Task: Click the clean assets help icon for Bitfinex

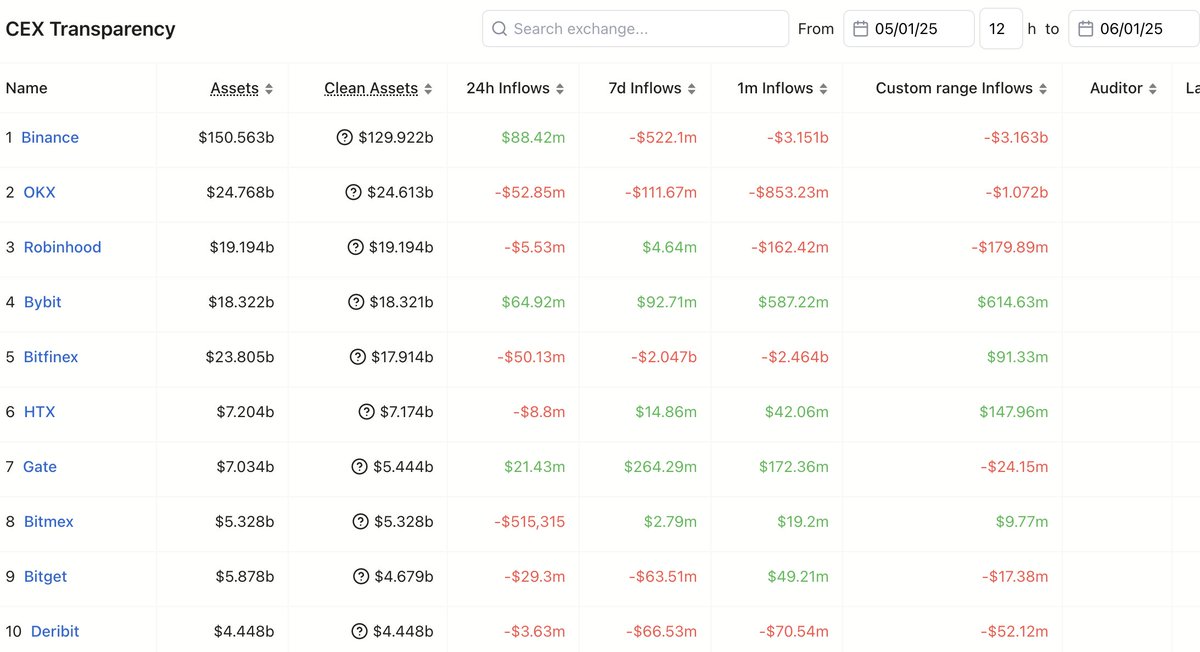Action: [358, 357]
